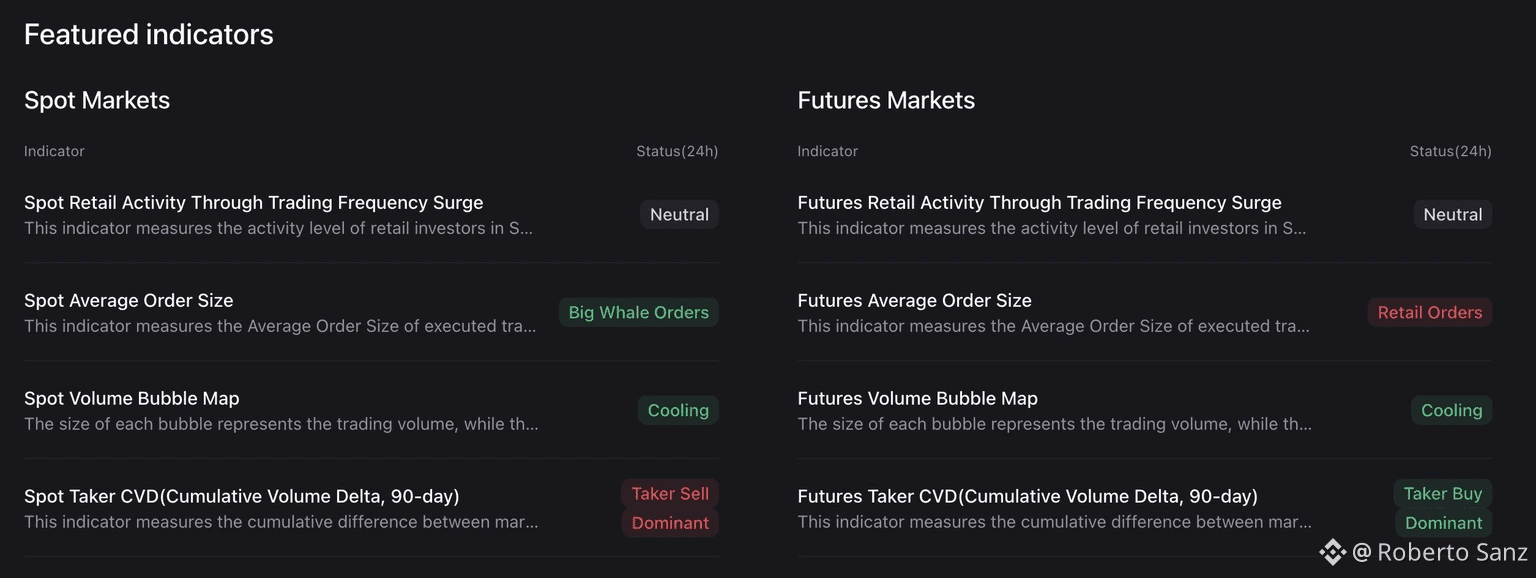This screenshot has width=1536, height=578.
Task: Click the Spot Markets section heading
Action: pos(97,101)
